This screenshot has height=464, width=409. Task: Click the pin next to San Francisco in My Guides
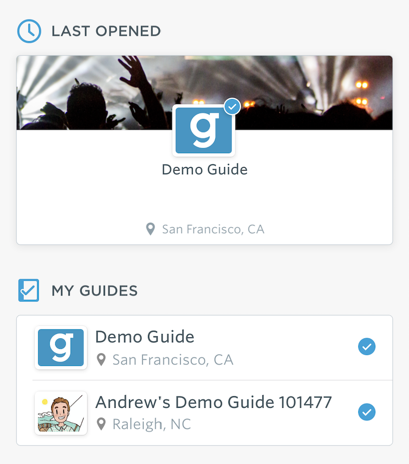click(101, 360)
